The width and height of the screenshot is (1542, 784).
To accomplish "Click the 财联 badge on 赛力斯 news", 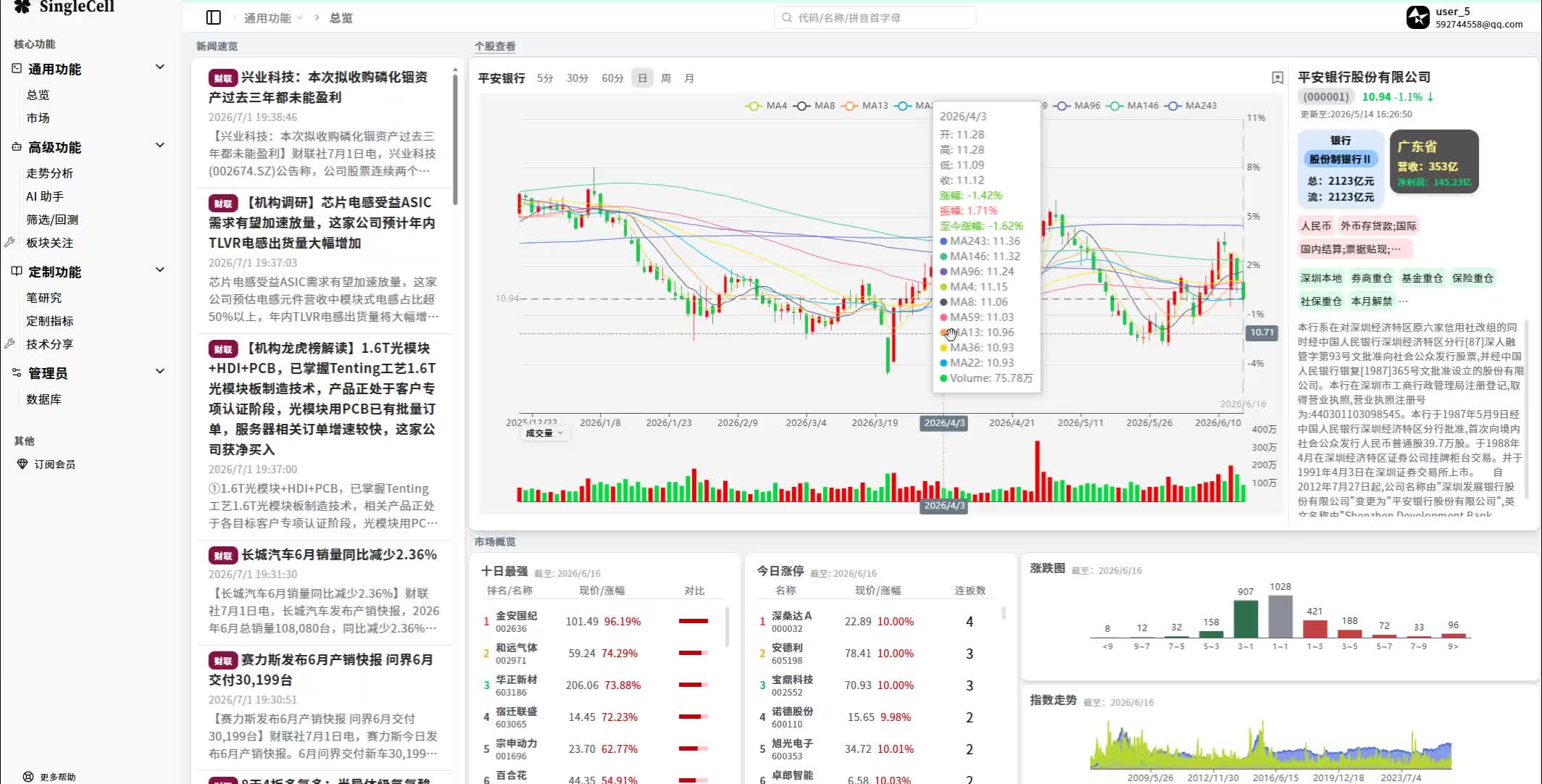I will point(223,661).
